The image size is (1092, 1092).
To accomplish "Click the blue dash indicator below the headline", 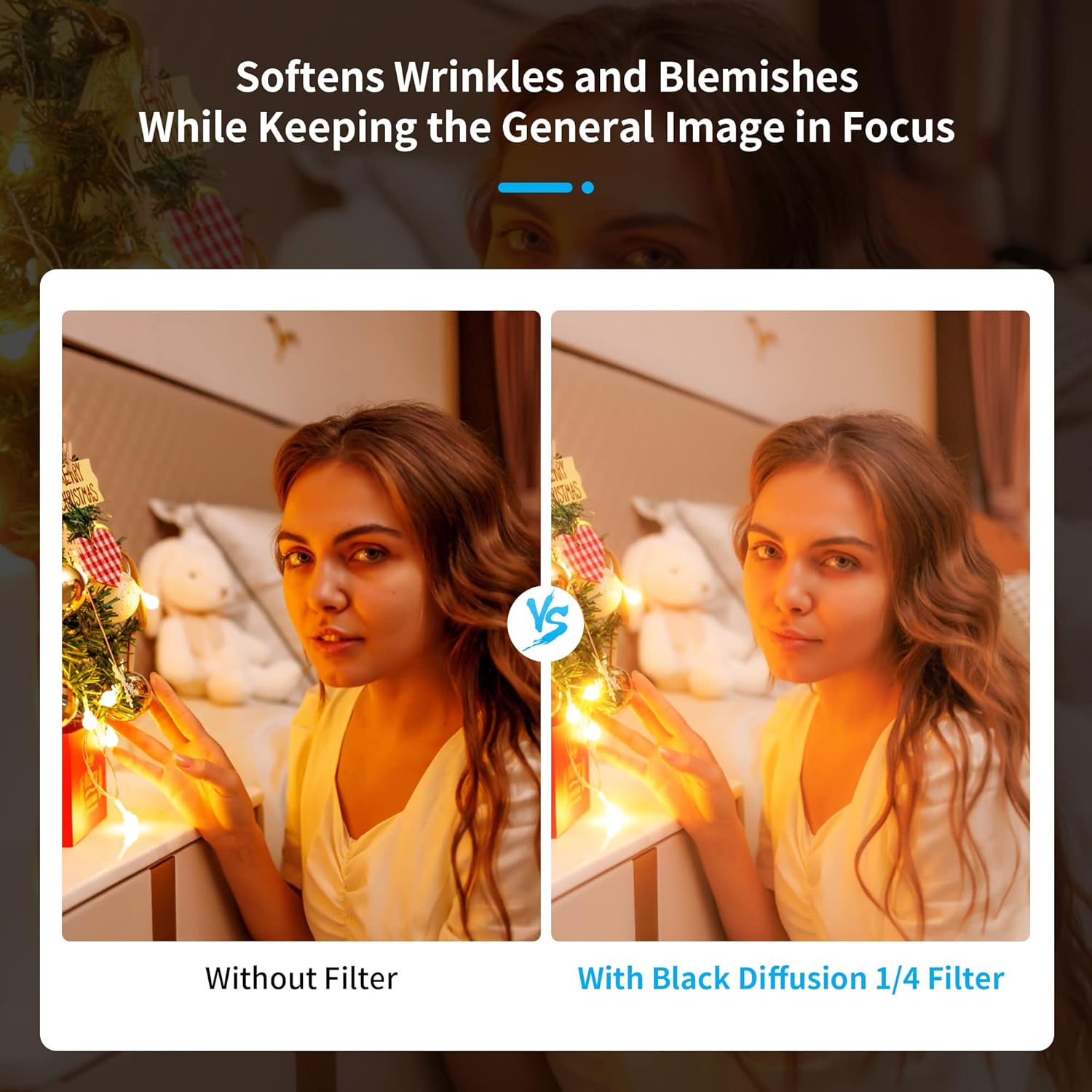I will click(535, 188).
